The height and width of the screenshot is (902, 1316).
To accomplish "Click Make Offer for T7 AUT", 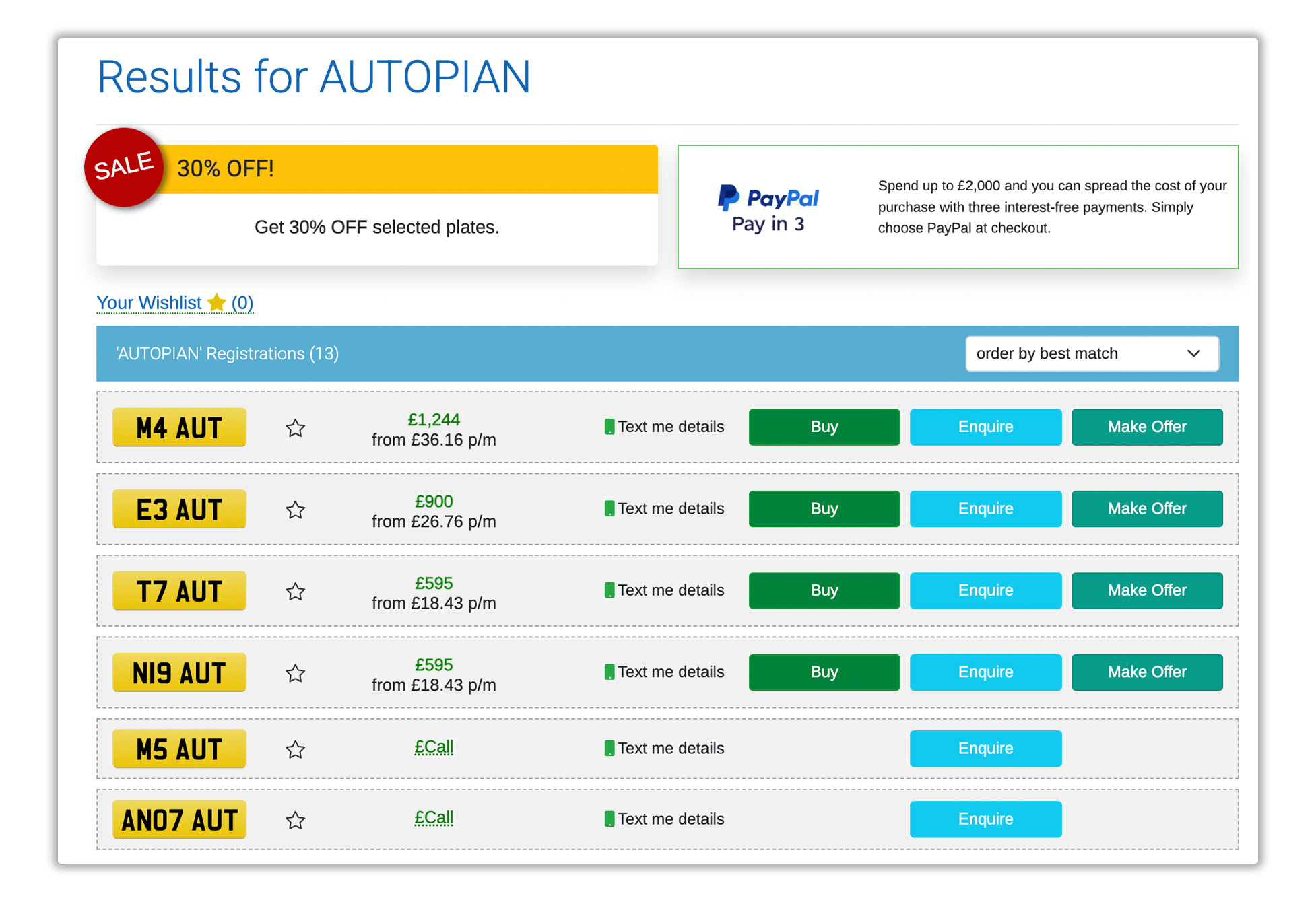I will tap(1147, 590).
